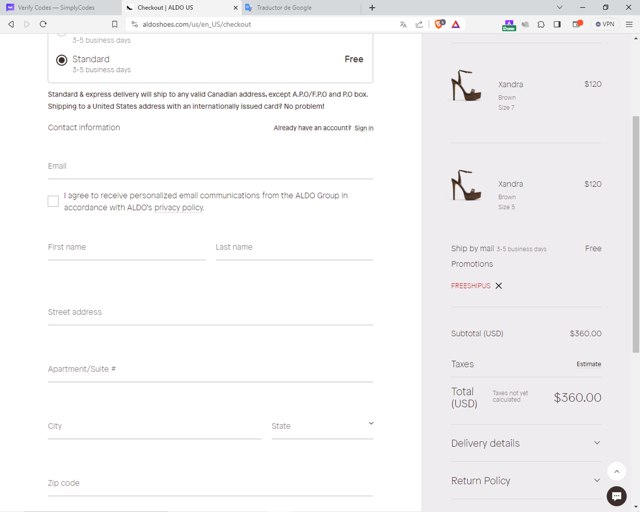Switch to Verify Codes SimplyCodes tab
Viewport: 640px width, 512px height.
[61, 8]
